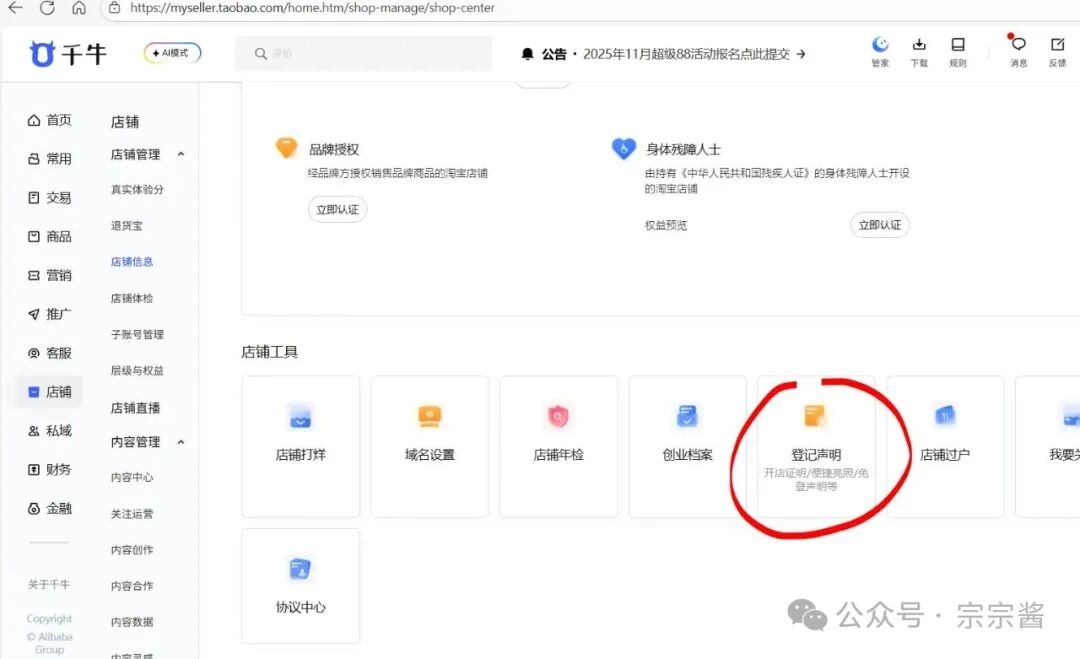This screenshot has height=659, width=1080.
Task: Click the 店铺打样 tool icon
Action: [x=300, y=416]
